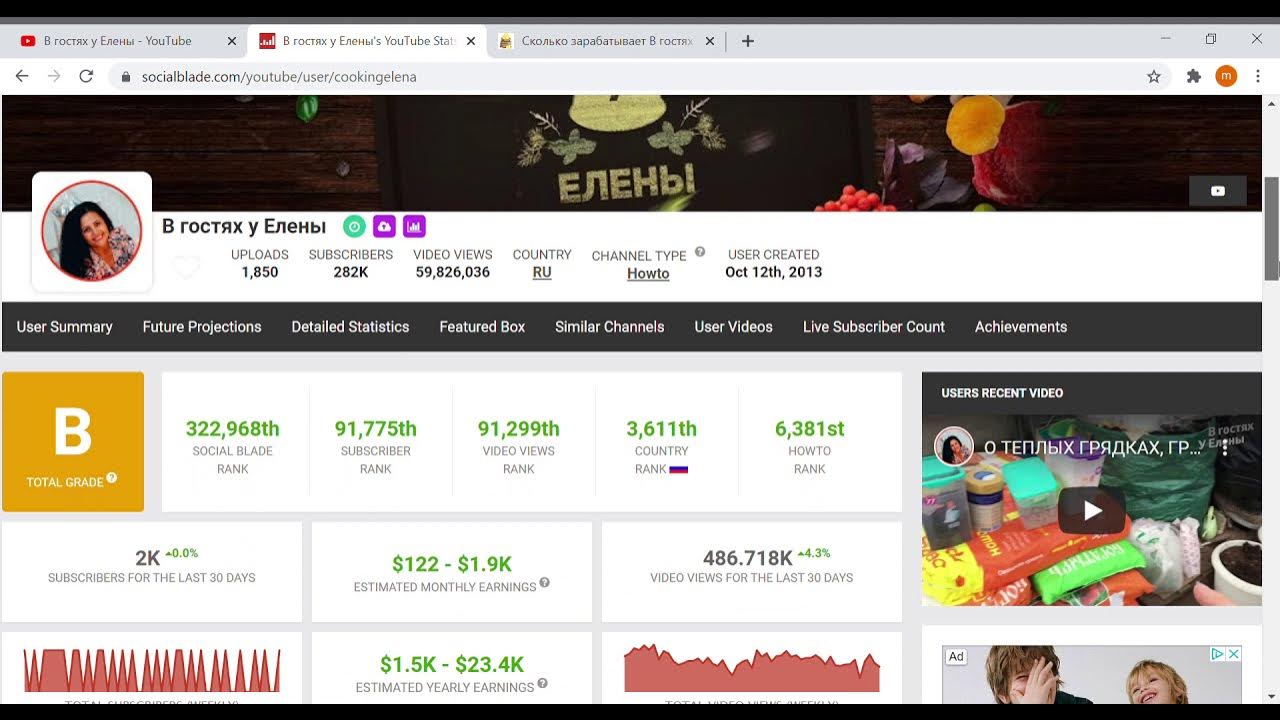Open the User Summary section

(x=64, y=327)
